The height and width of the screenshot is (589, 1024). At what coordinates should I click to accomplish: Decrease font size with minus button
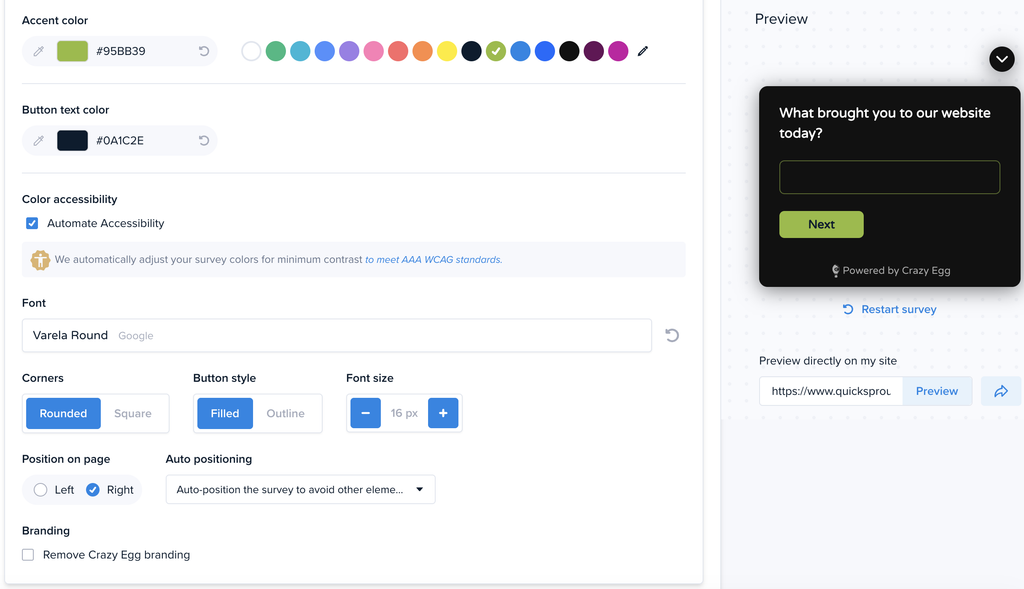[x=366, y=413]
